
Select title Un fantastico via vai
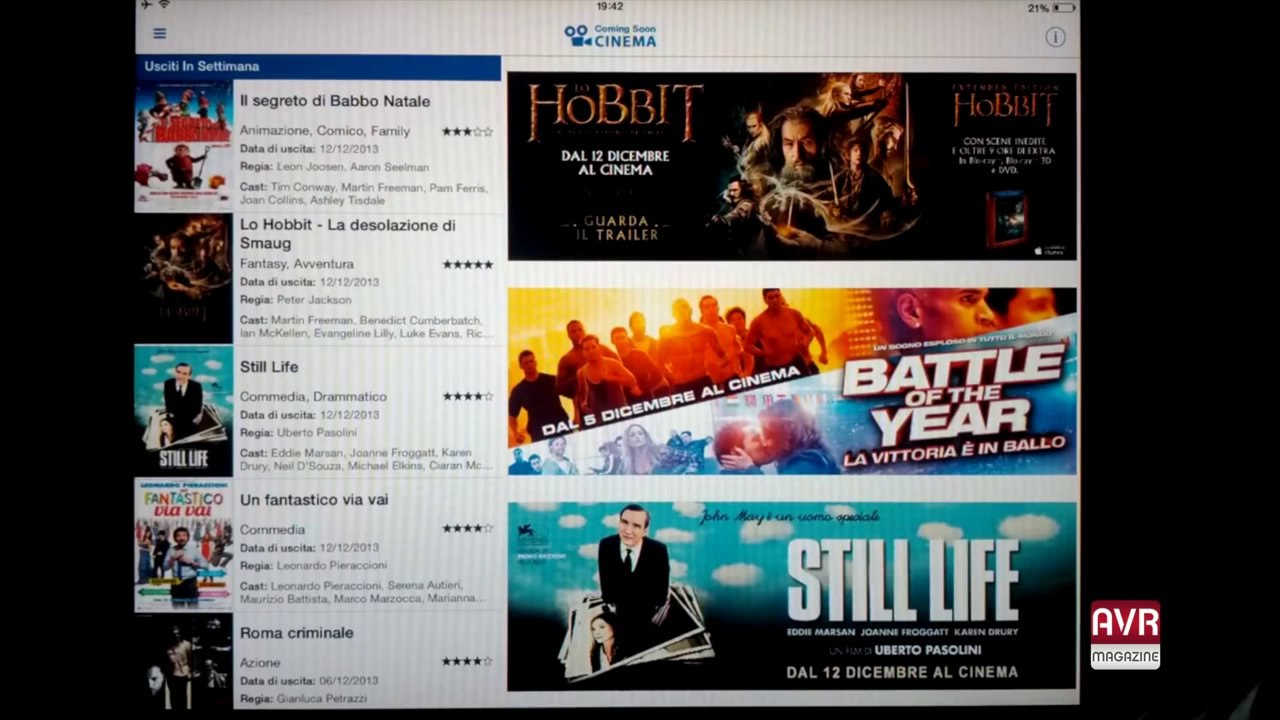(x=314, y=499)
